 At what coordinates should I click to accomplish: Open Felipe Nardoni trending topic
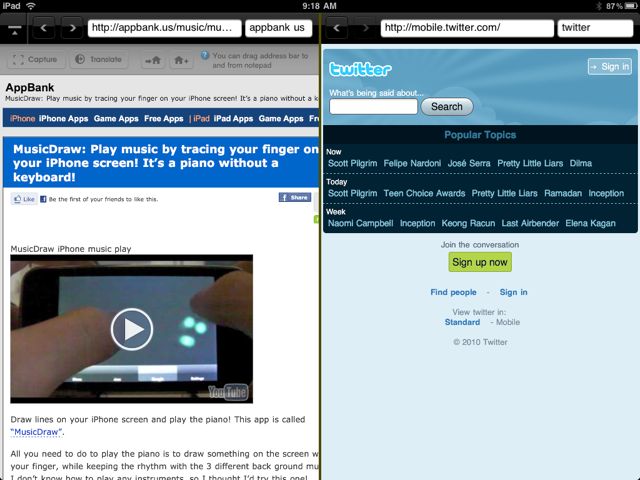pyautogui.click(x=412, y=163)
